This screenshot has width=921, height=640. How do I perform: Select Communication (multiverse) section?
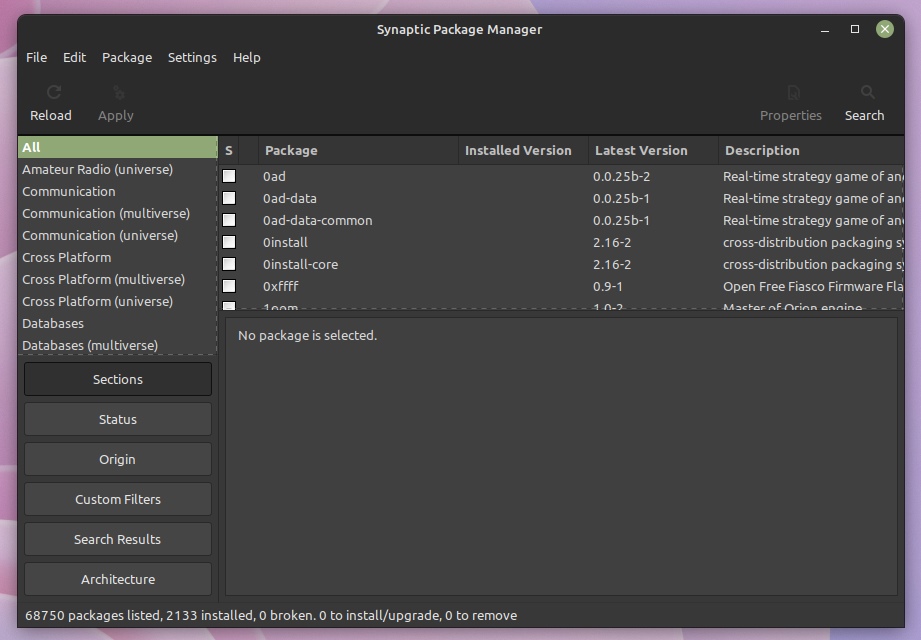point(117,214)
